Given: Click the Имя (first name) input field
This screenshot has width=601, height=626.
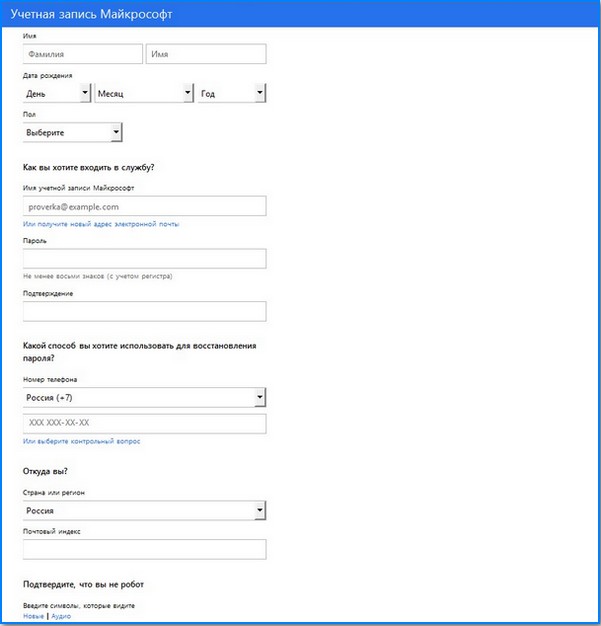Looking at the screenshot, I should pyautogui.click(x=206, y=55).
